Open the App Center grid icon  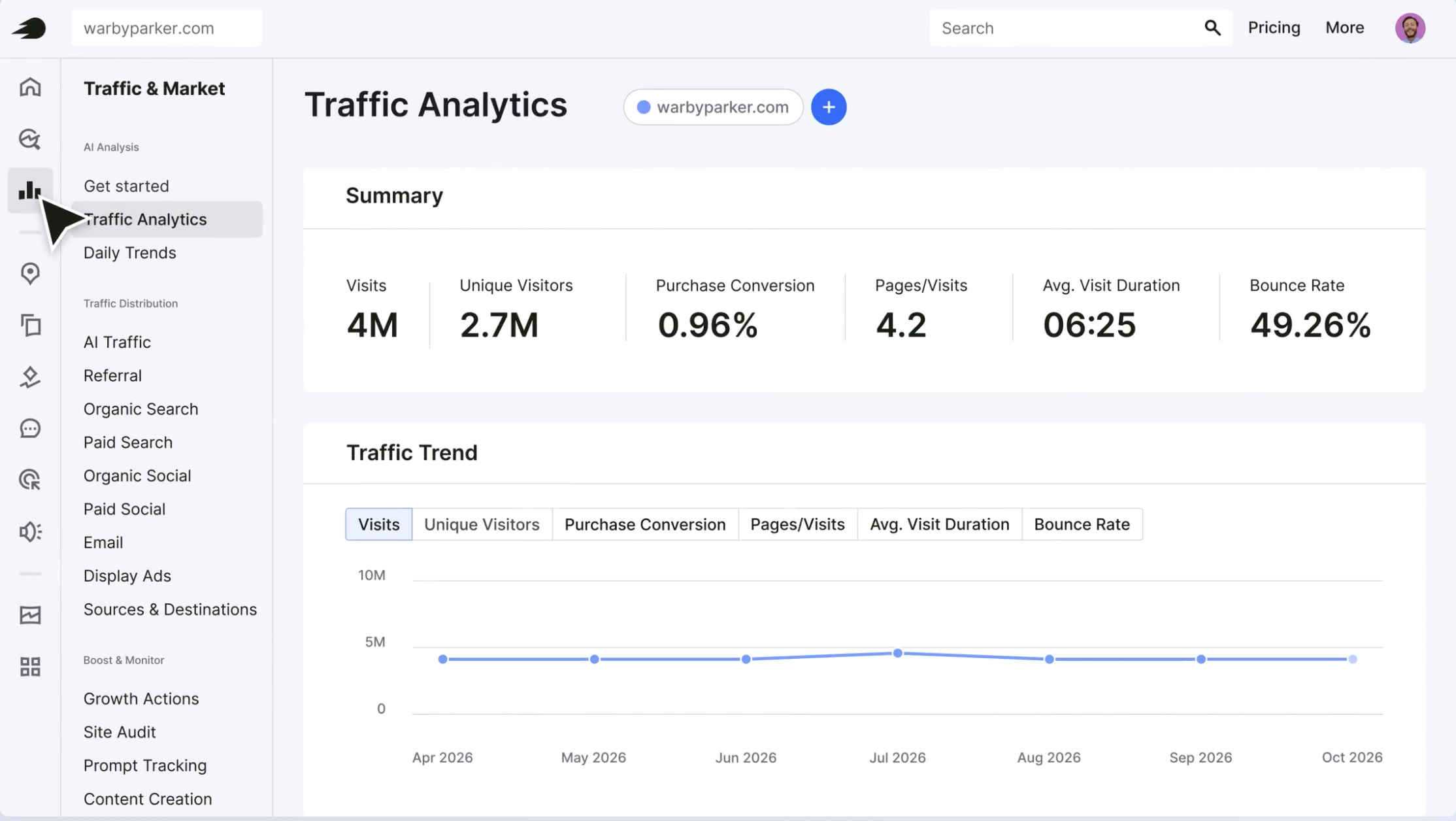(30, 667)
